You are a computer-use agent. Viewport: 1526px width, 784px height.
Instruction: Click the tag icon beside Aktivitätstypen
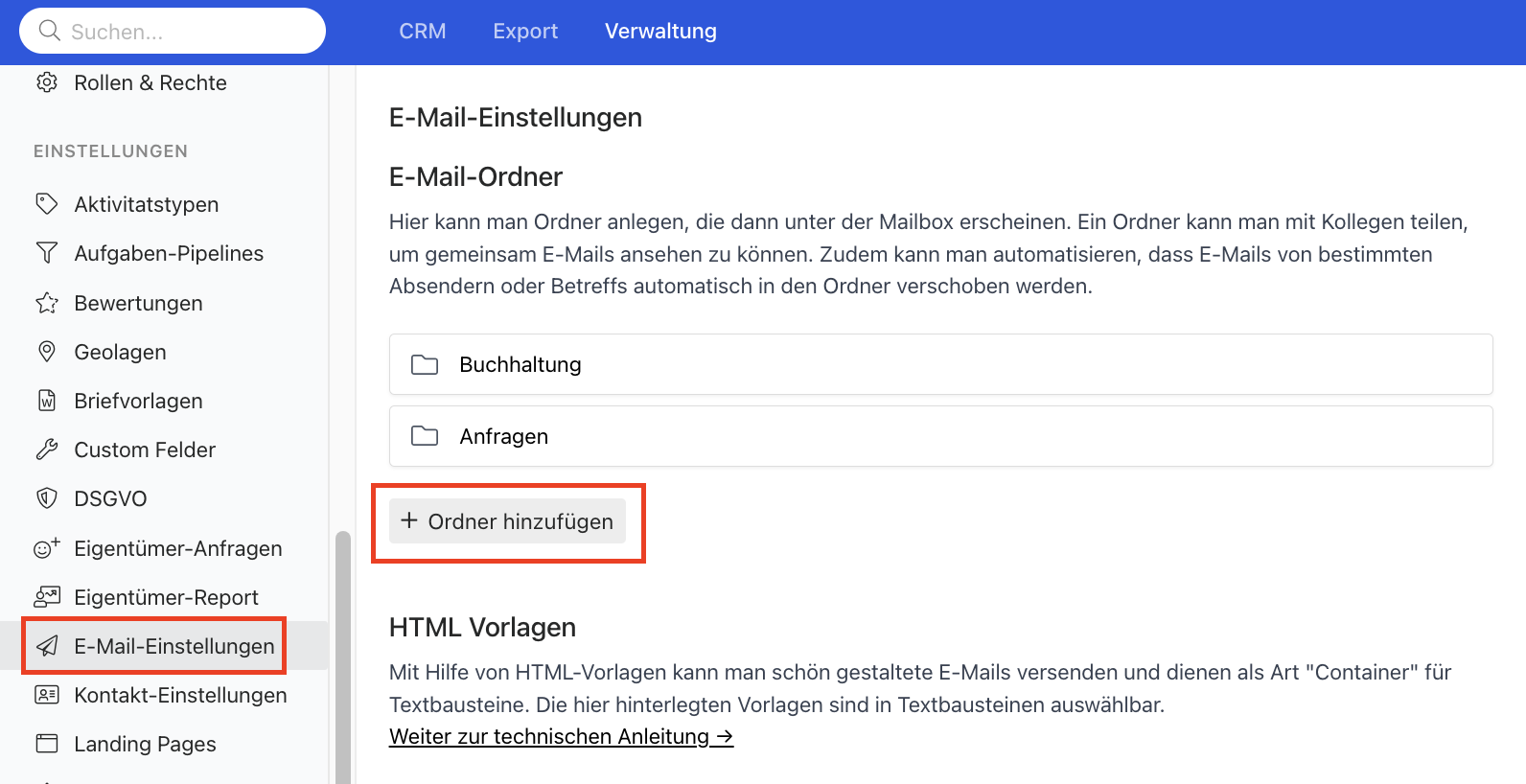coord(46,204)
